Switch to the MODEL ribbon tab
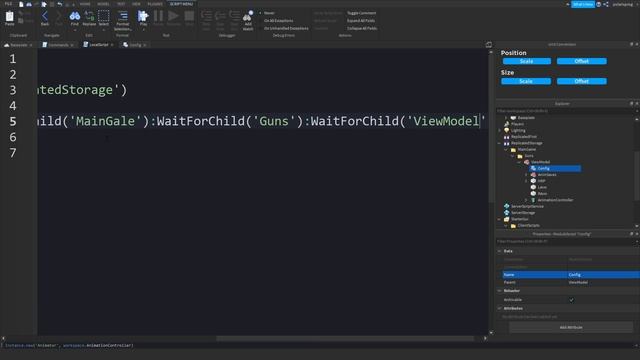Screen dimensions: 640x360 pos(103,4)
